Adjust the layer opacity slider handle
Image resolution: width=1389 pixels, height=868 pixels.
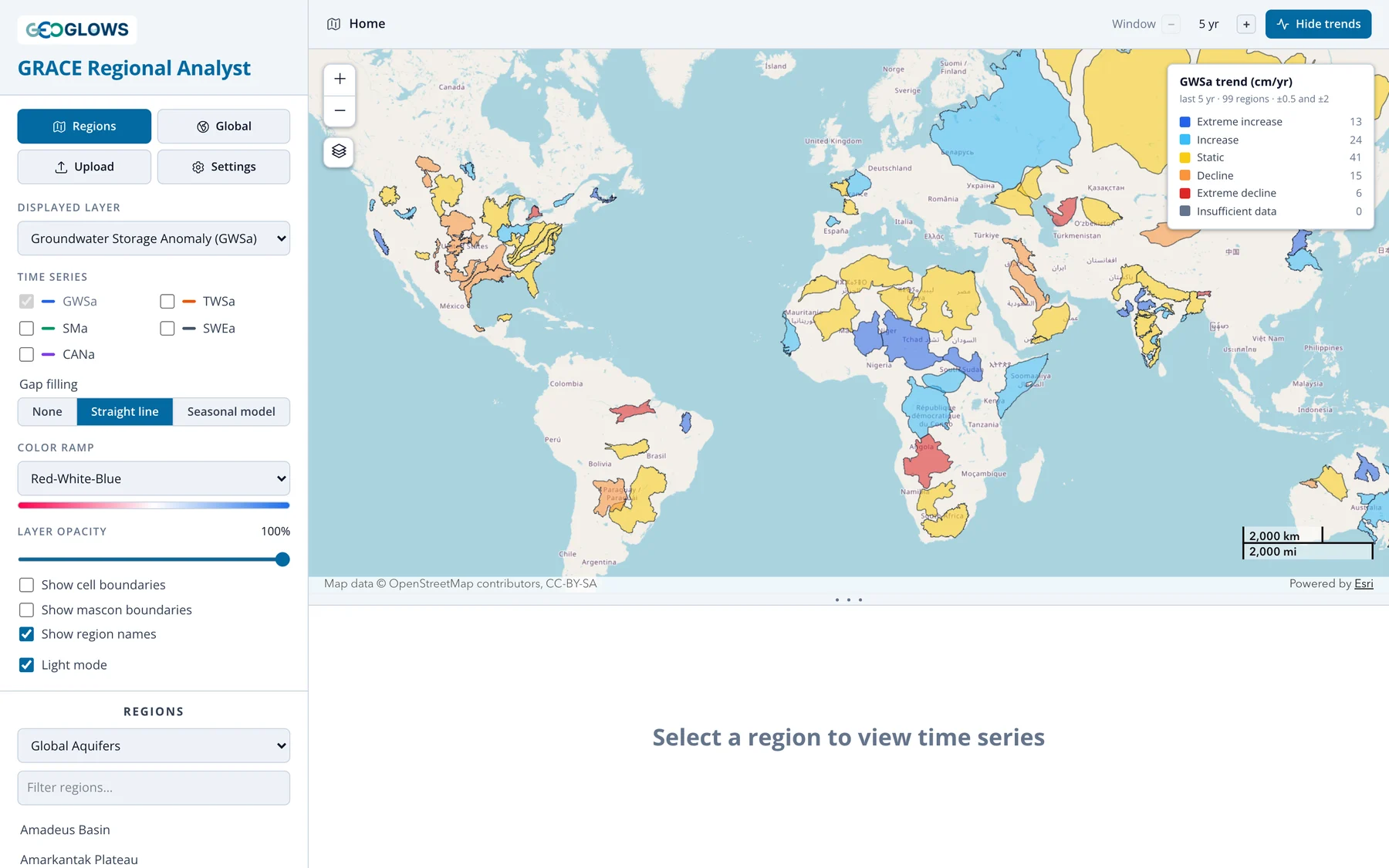(x=282, y=559)
